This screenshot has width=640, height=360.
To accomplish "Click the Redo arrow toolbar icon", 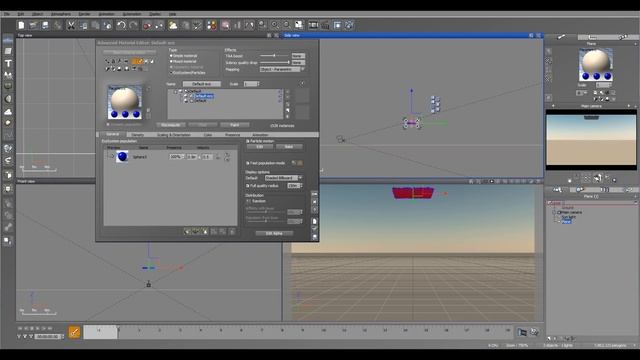I will click(x=133, y=25).
